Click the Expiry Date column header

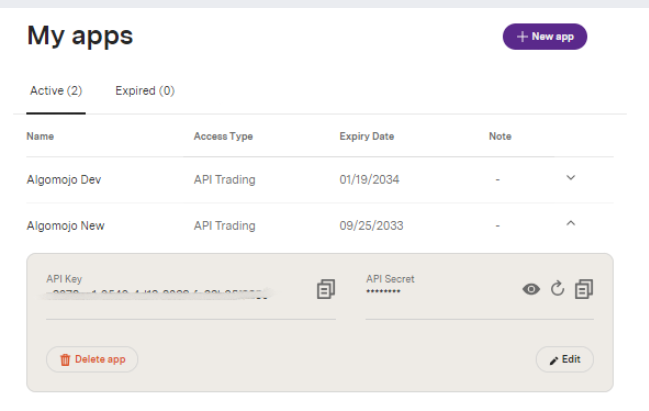(x=368, y=136)
